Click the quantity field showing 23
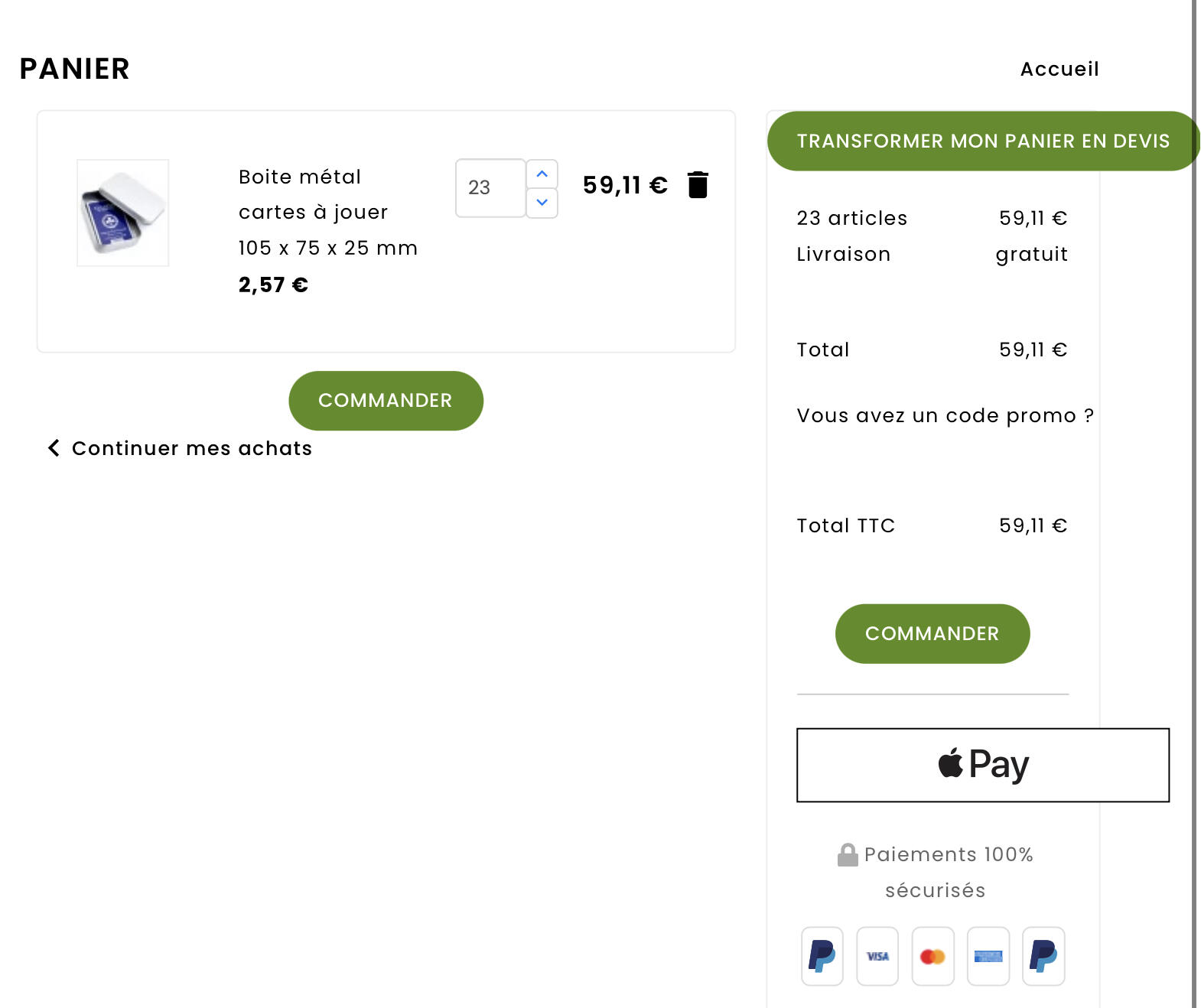This screenshot has height=1008, width=1201. pyautogui.click(x=490, y=188)
